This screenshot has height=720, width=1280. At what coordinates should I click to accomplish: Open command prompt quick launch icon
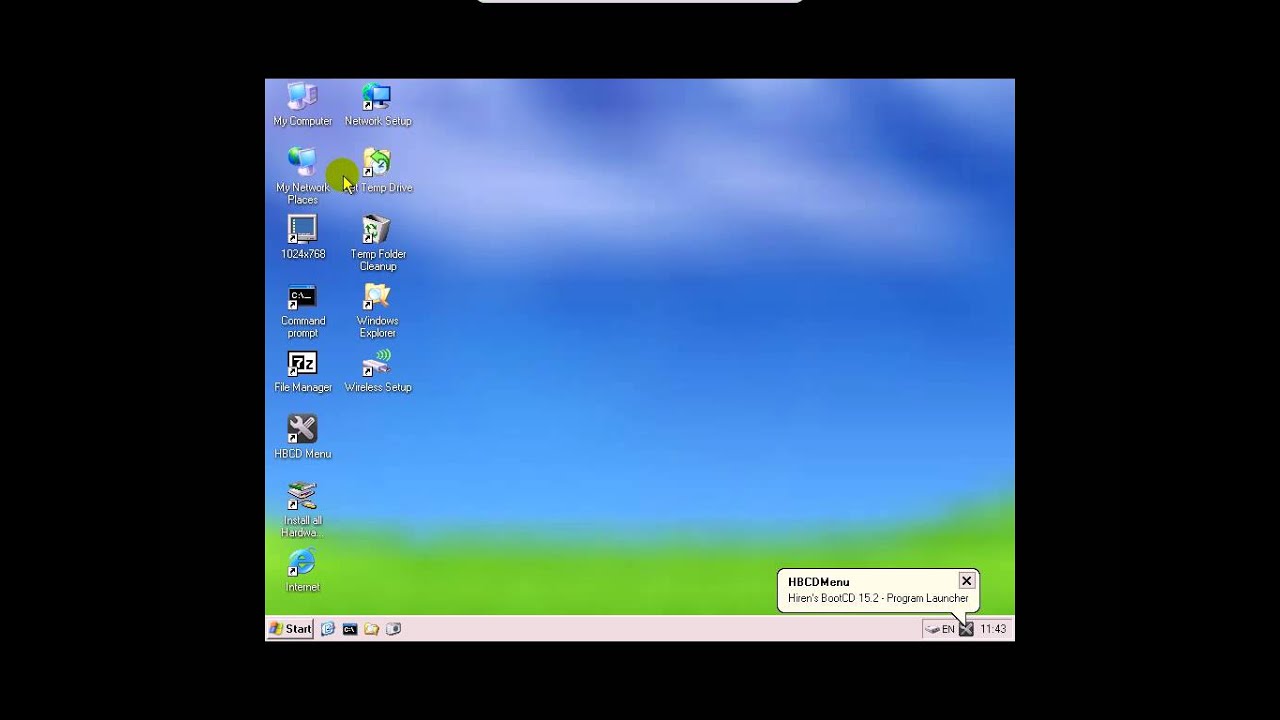pyautogui.click(x=349, y=629)
